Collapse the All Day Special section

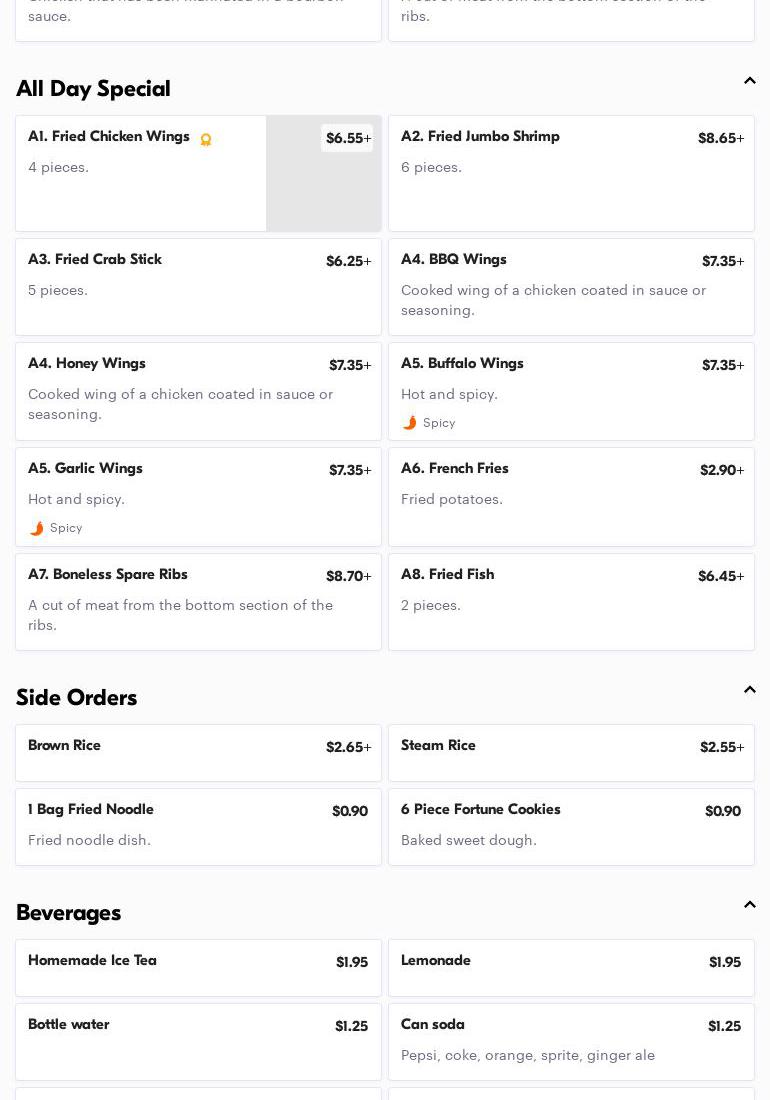749,81
